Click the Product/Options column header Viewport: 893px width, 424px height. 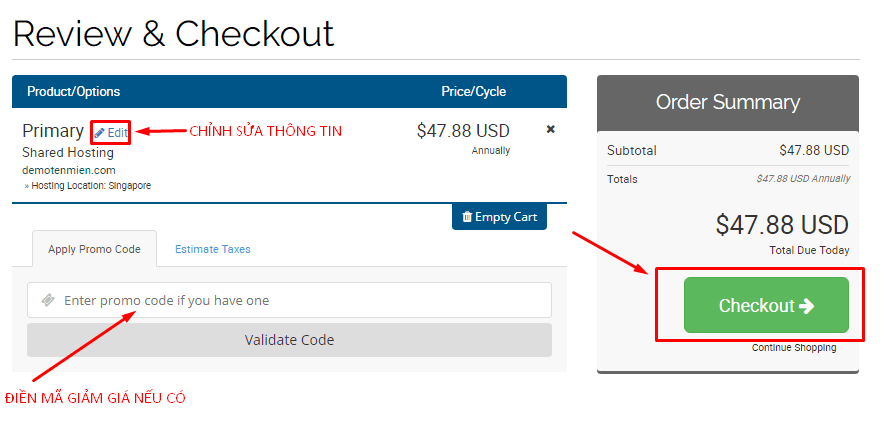click(x=73, y=92)
